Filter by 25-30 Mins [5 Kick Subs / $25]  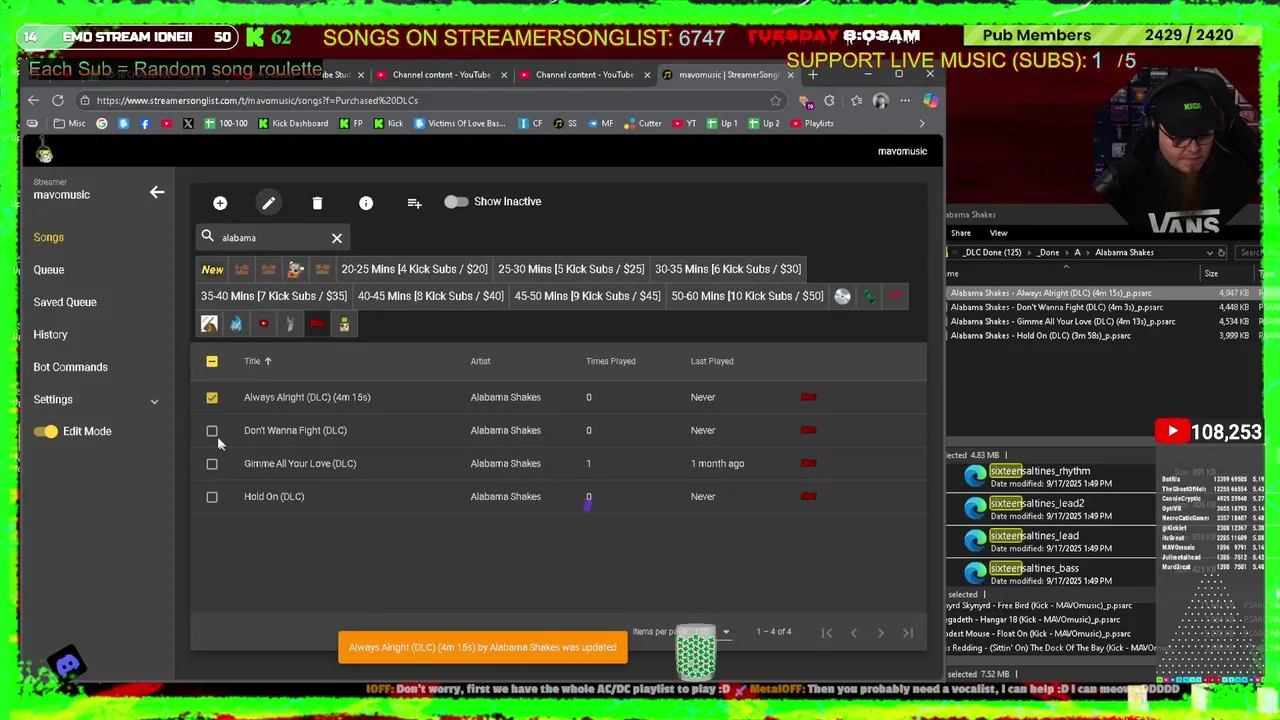[571, 269]
